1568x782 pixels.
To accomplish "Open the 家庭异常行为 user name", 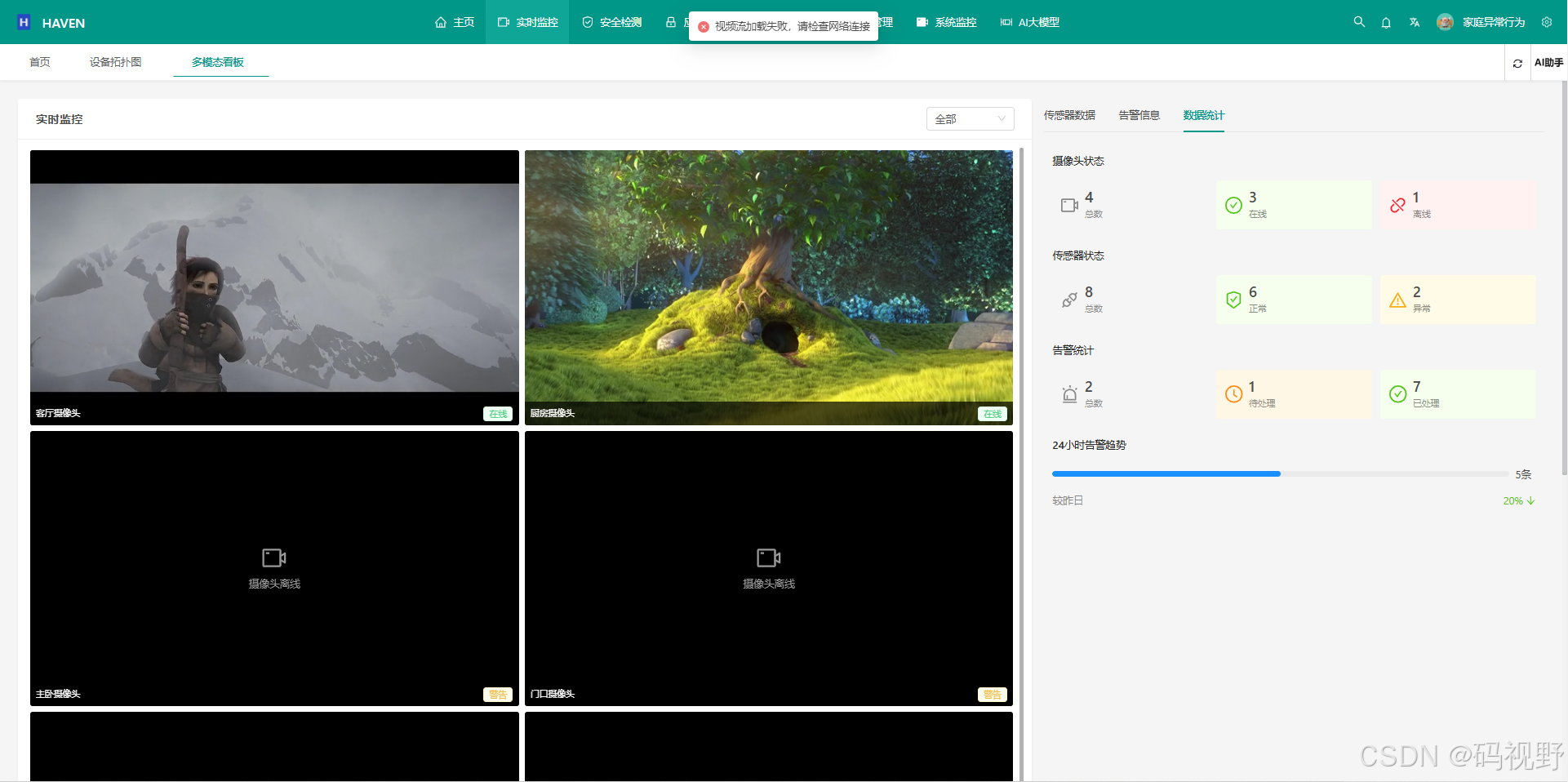I will (1494, 22).
